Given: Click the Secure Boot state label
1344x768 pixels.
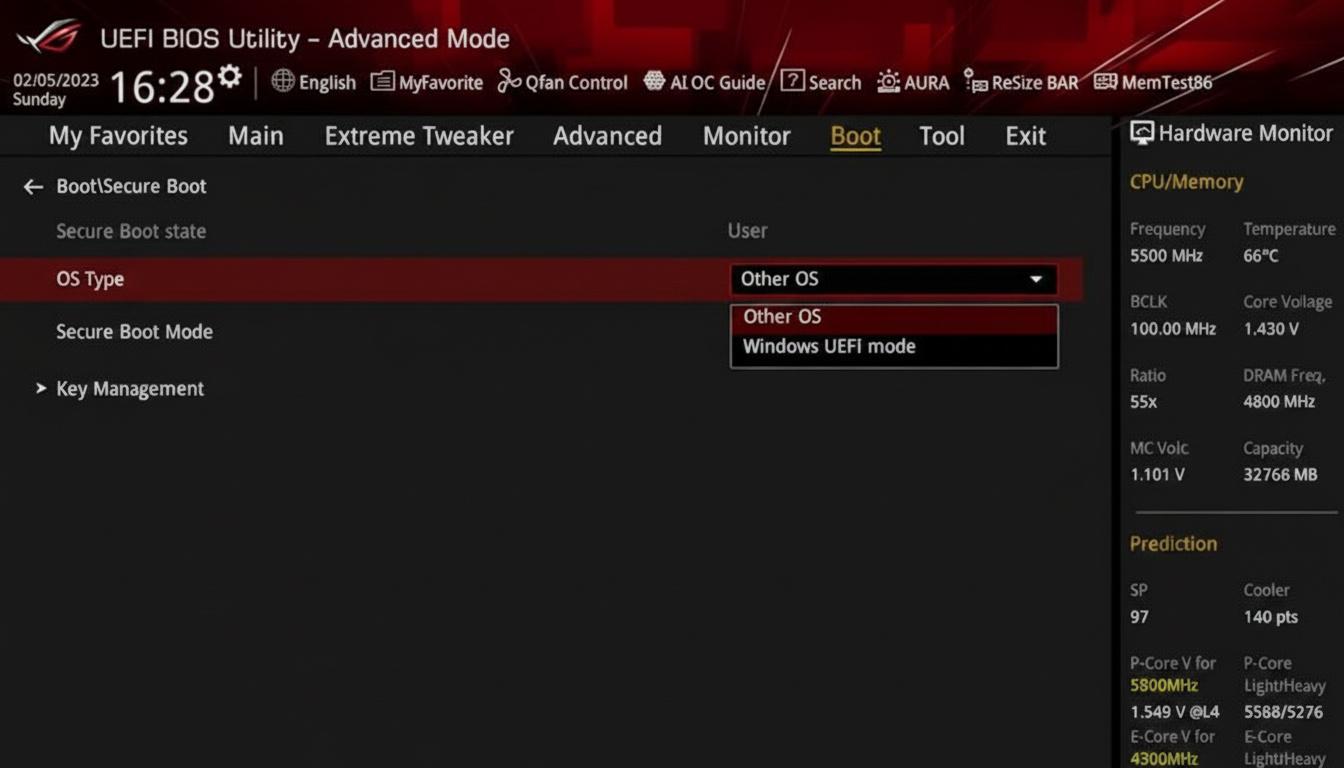Looking at the screenshot, I should coord(131,231).
